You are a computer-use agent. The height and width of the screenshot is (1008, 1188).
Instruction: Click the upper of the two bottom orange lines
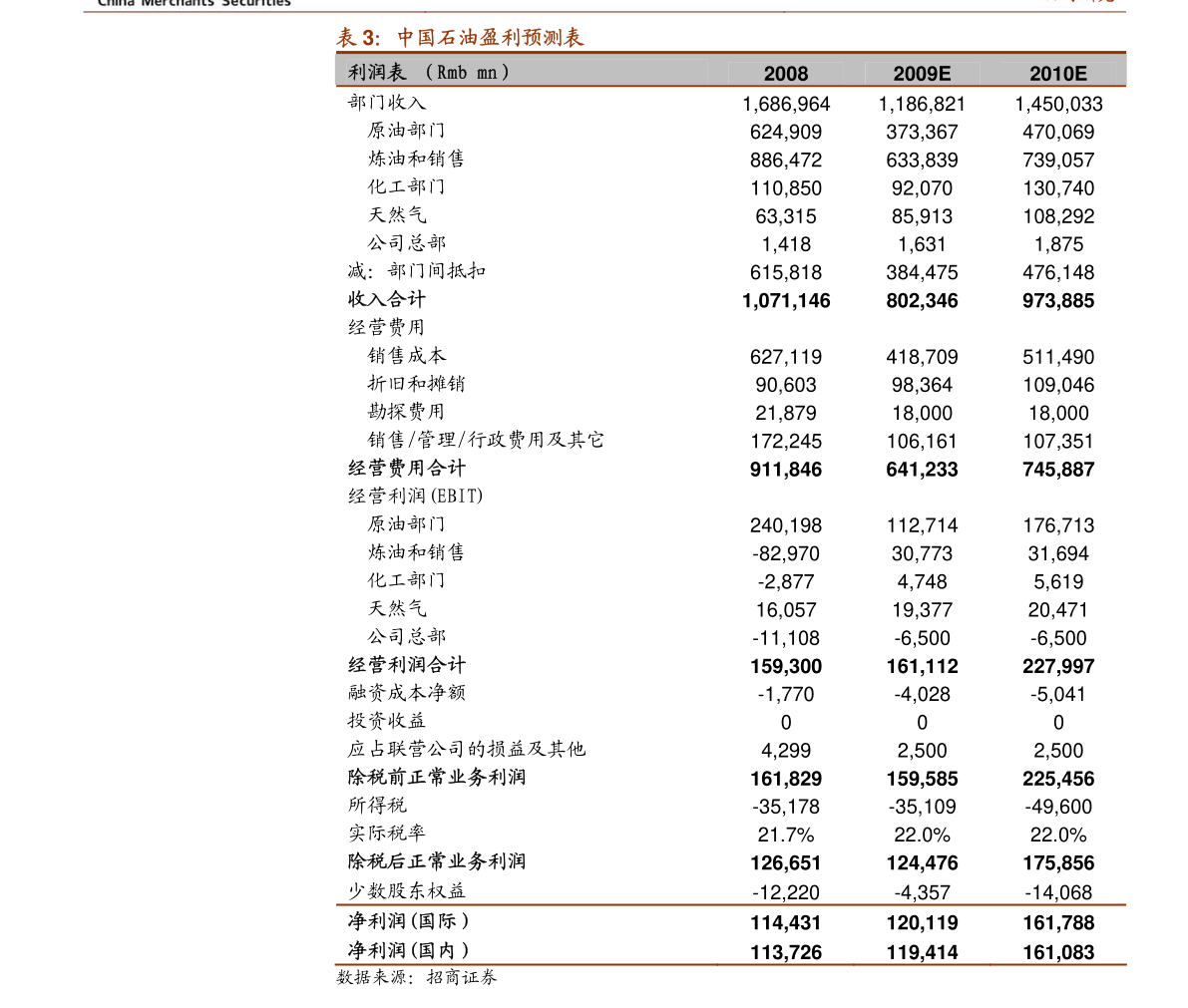[x=730, y=904]
